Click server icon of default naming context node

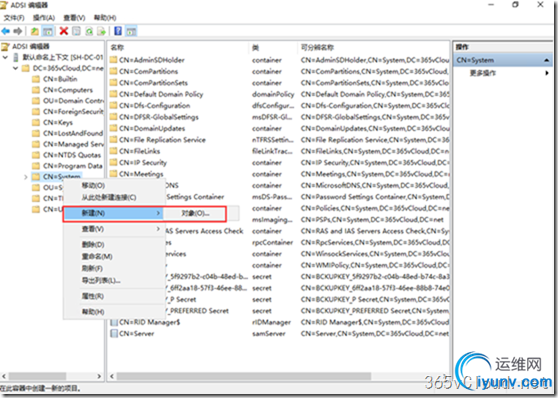(x=16, y=57)
